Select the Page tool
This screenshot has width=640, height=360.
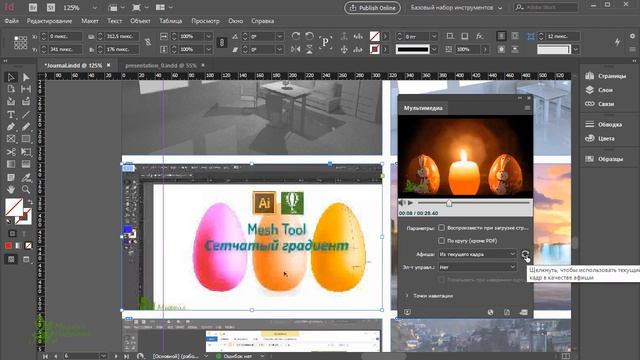click(x=11, y=89)
